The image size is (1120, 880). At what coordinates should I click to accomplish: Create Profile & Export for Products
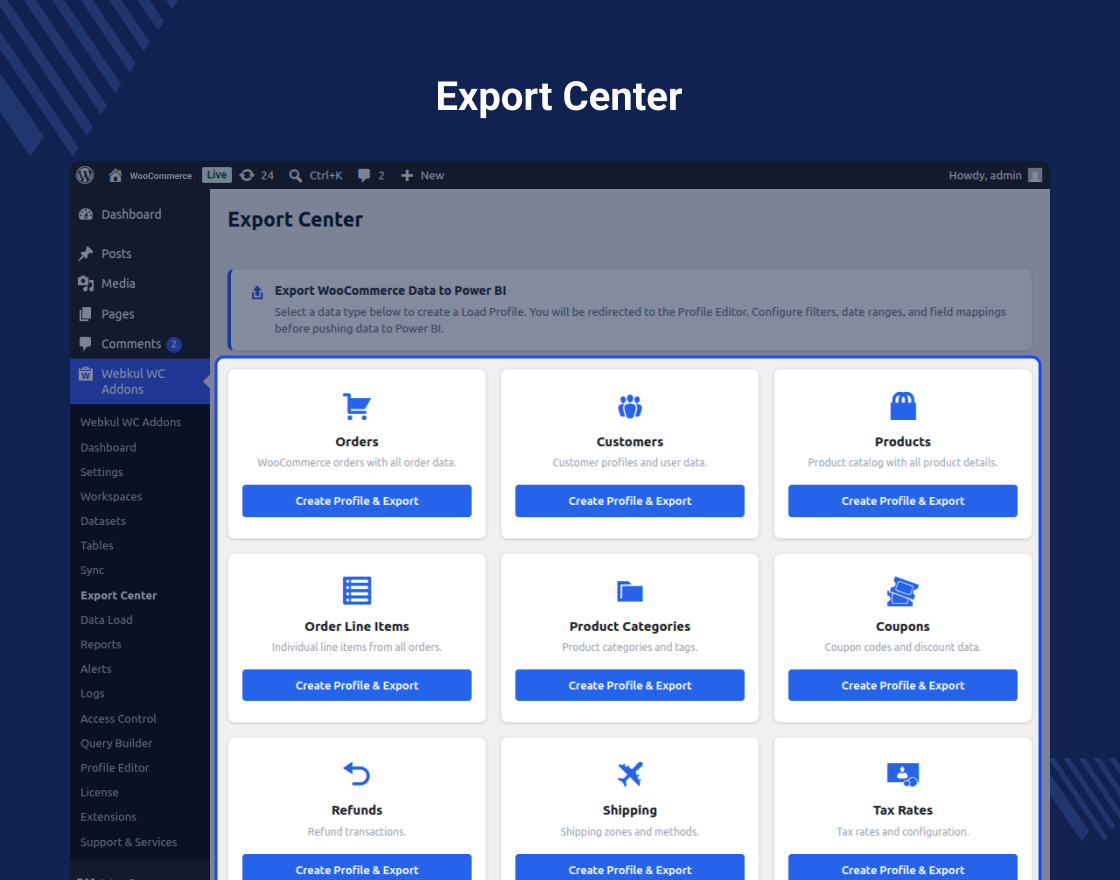pos(903,501)
